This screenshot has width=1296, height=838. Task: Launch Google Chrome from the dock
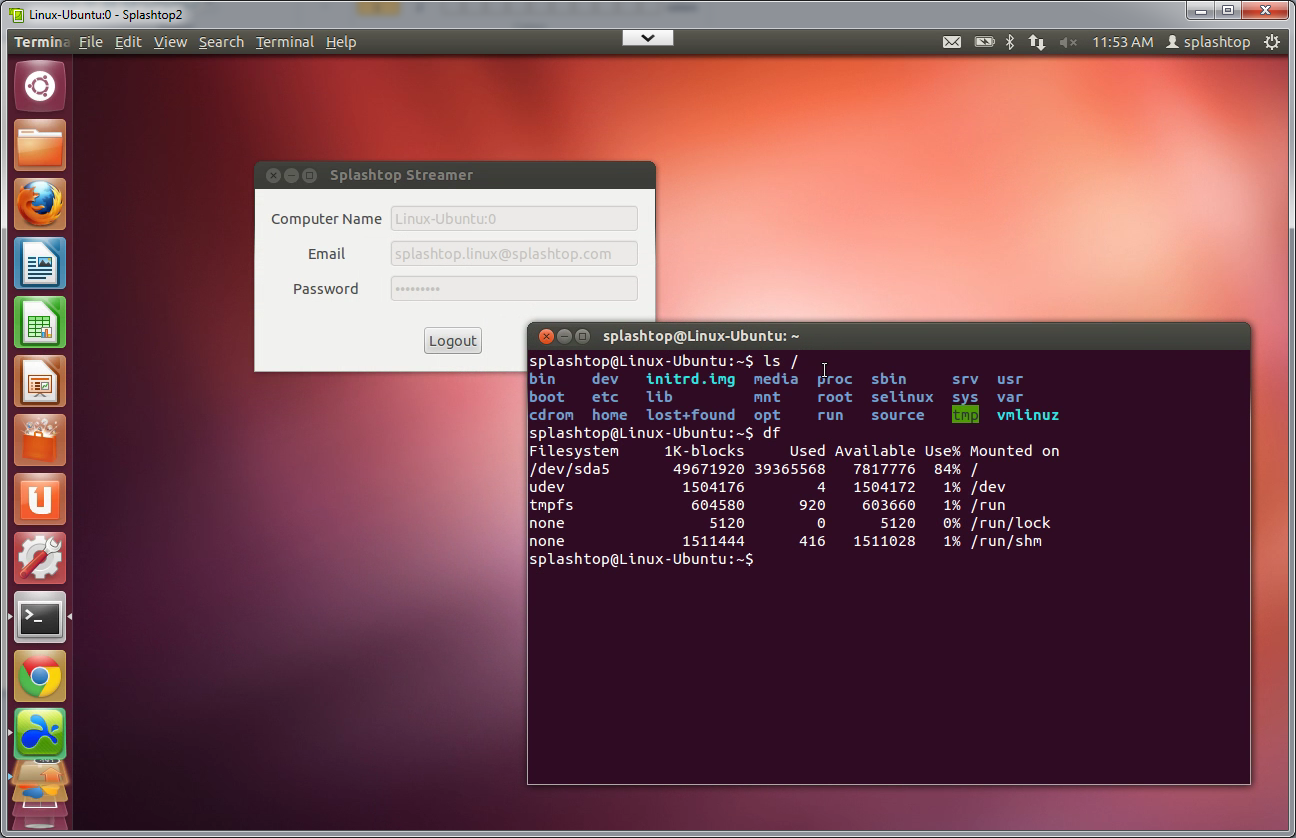[40, 677]
